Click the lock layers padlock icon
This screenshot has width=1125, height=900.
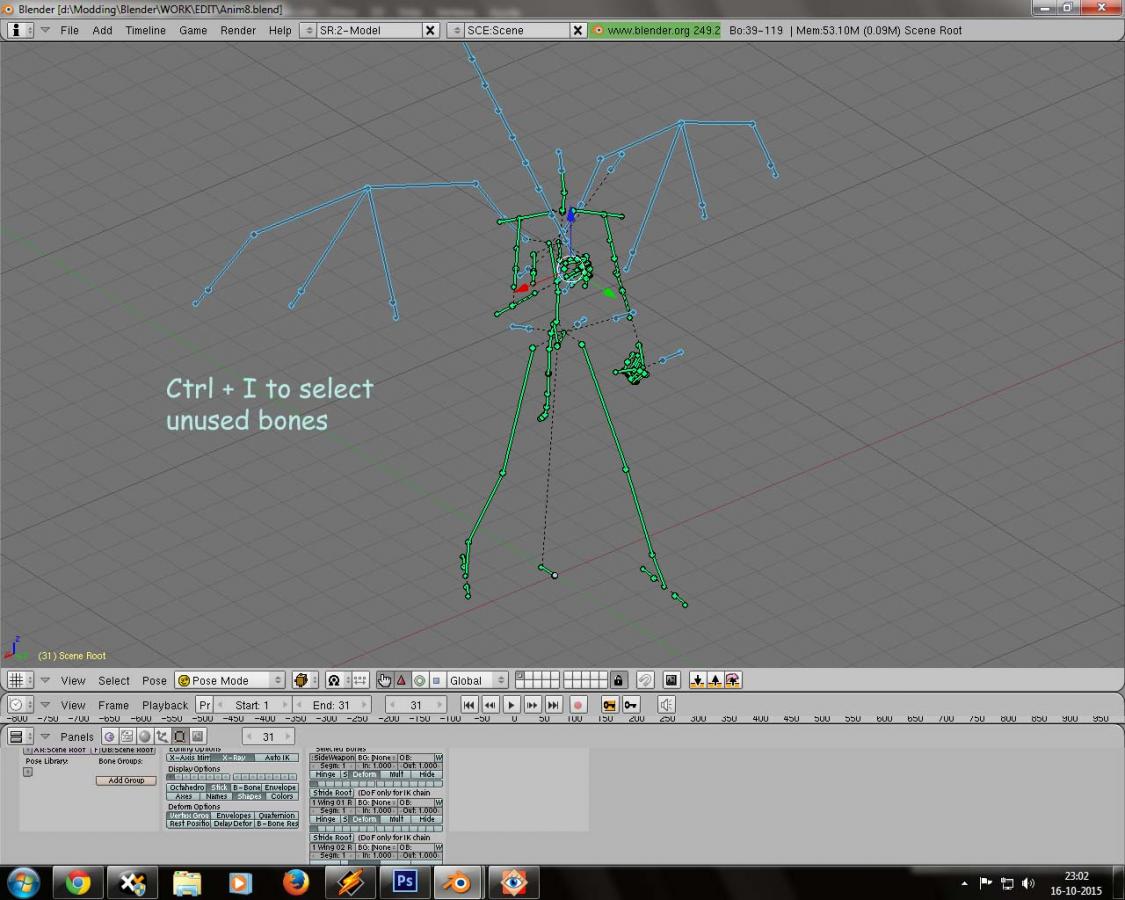(619, 680)
